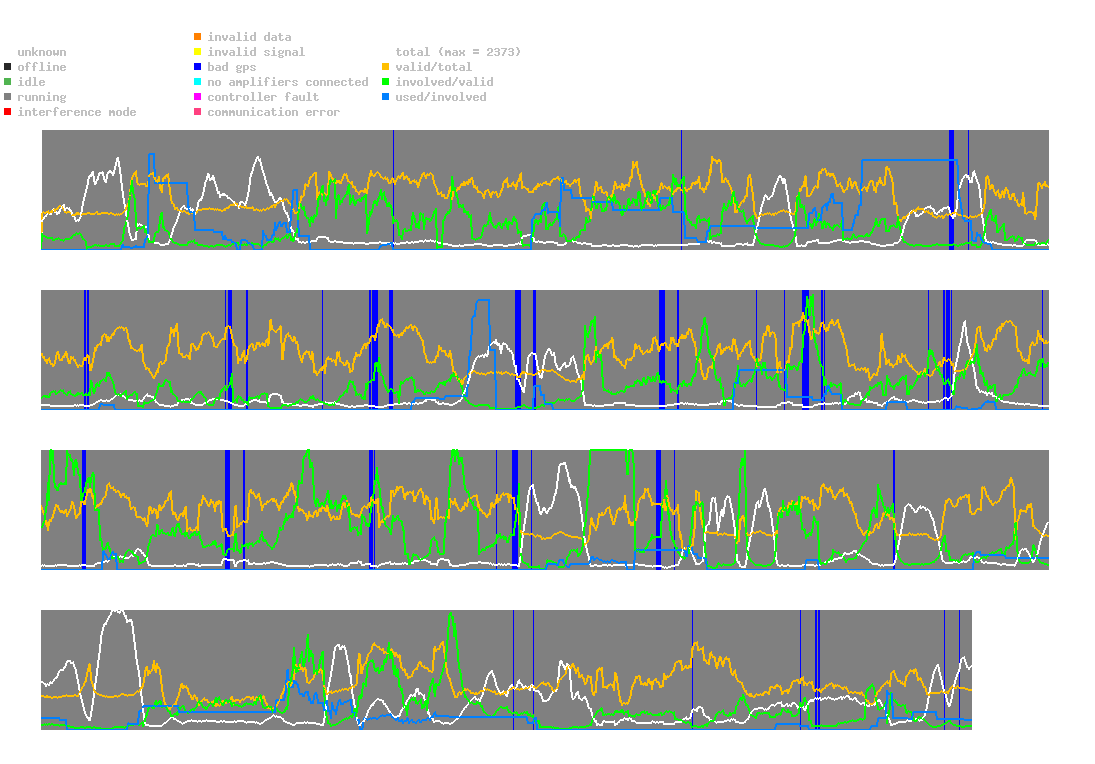Click the yellow invalid signal swatch
1095x764 pixels.
pos(198,52)
